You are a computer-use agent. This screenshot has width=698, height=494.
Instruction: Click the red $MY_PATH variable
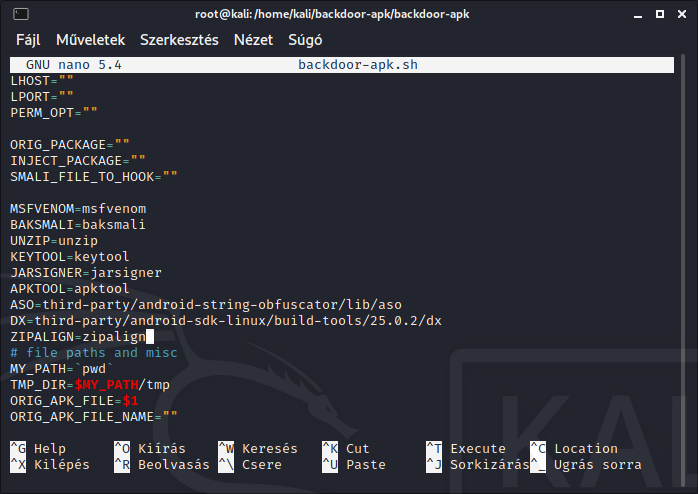106,384
